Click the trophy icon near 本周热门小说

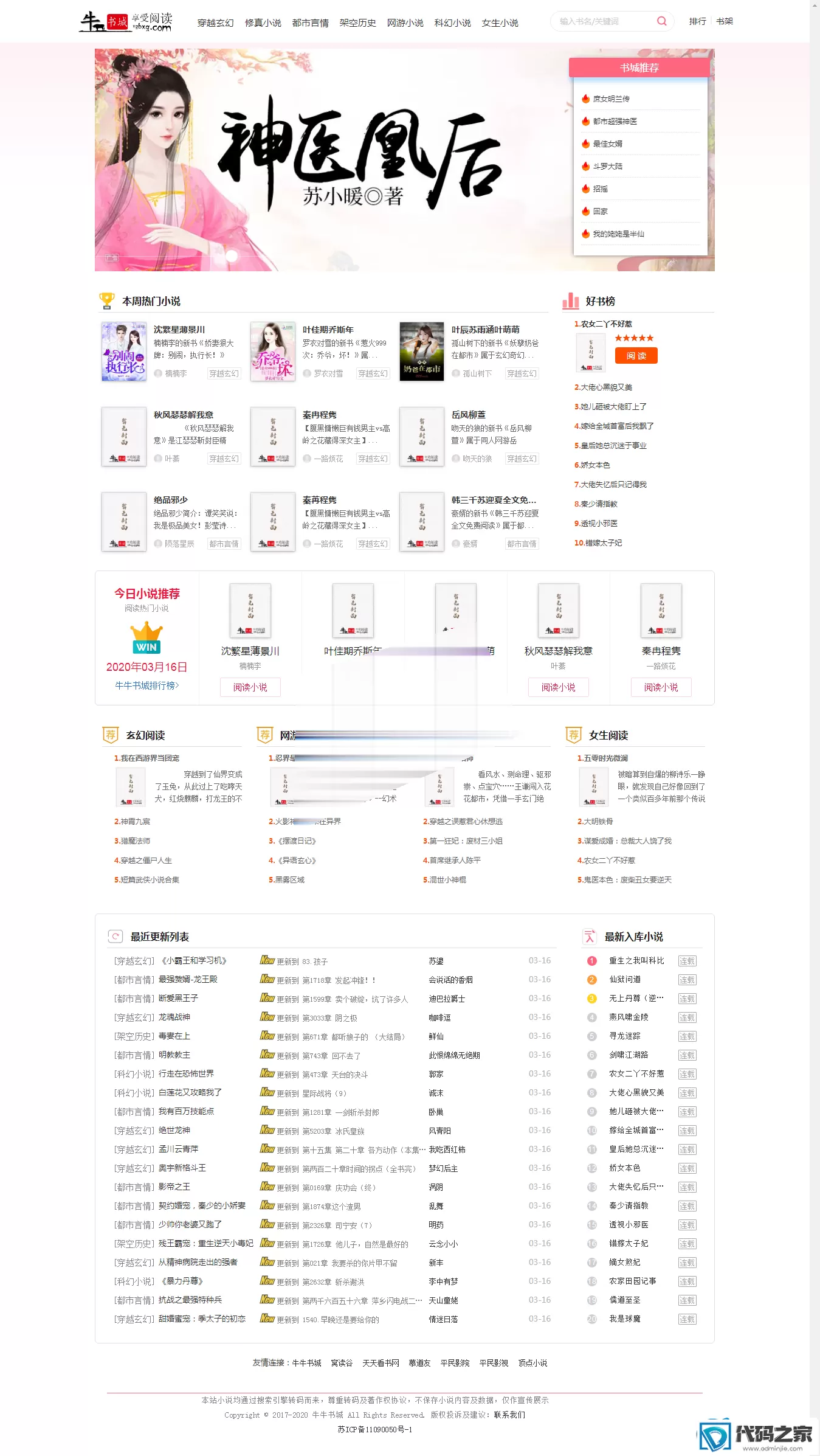[x=106, y=300]
